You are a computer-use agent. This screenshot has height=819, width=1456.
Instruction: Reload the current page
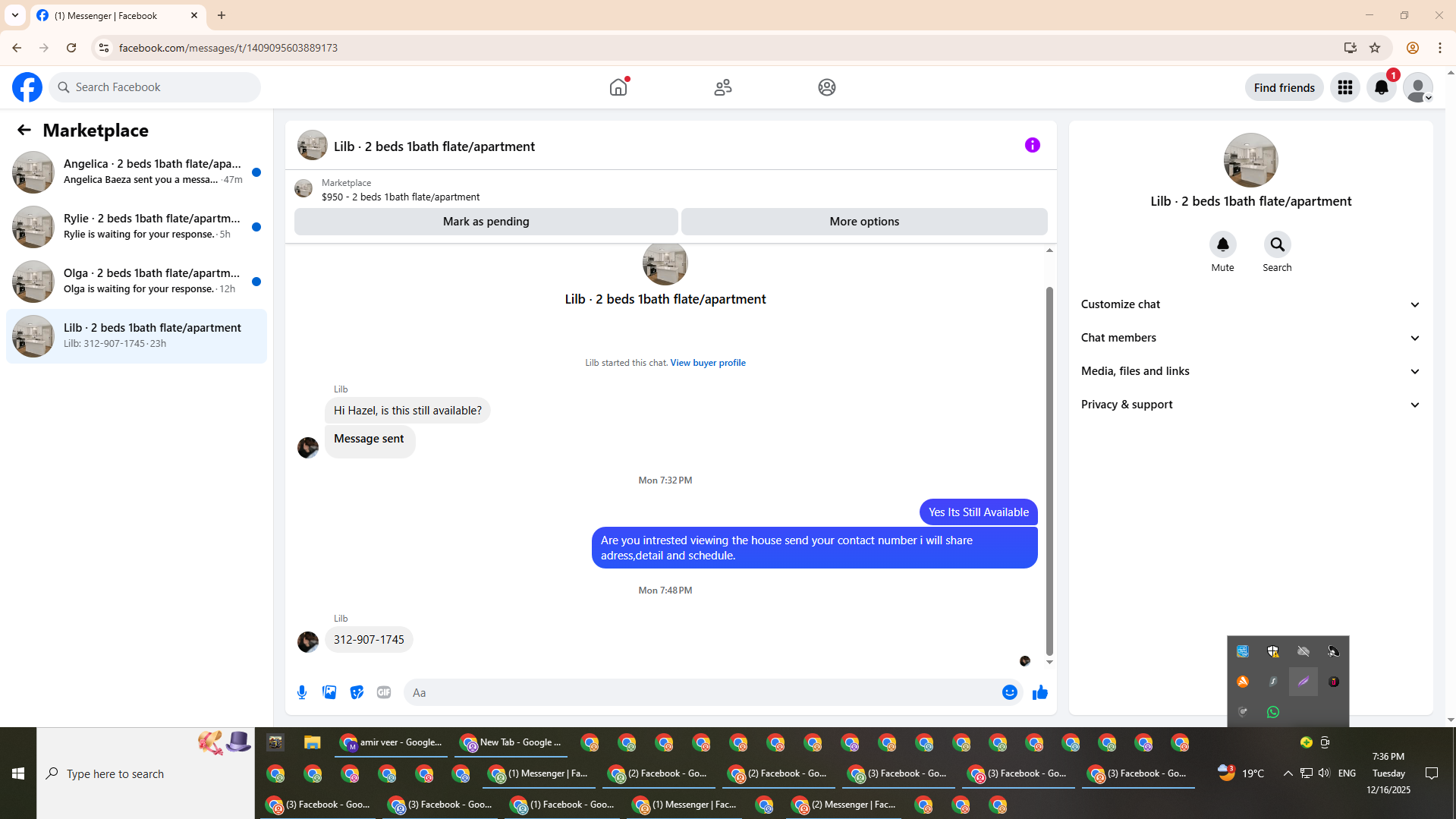pos(71,48)
